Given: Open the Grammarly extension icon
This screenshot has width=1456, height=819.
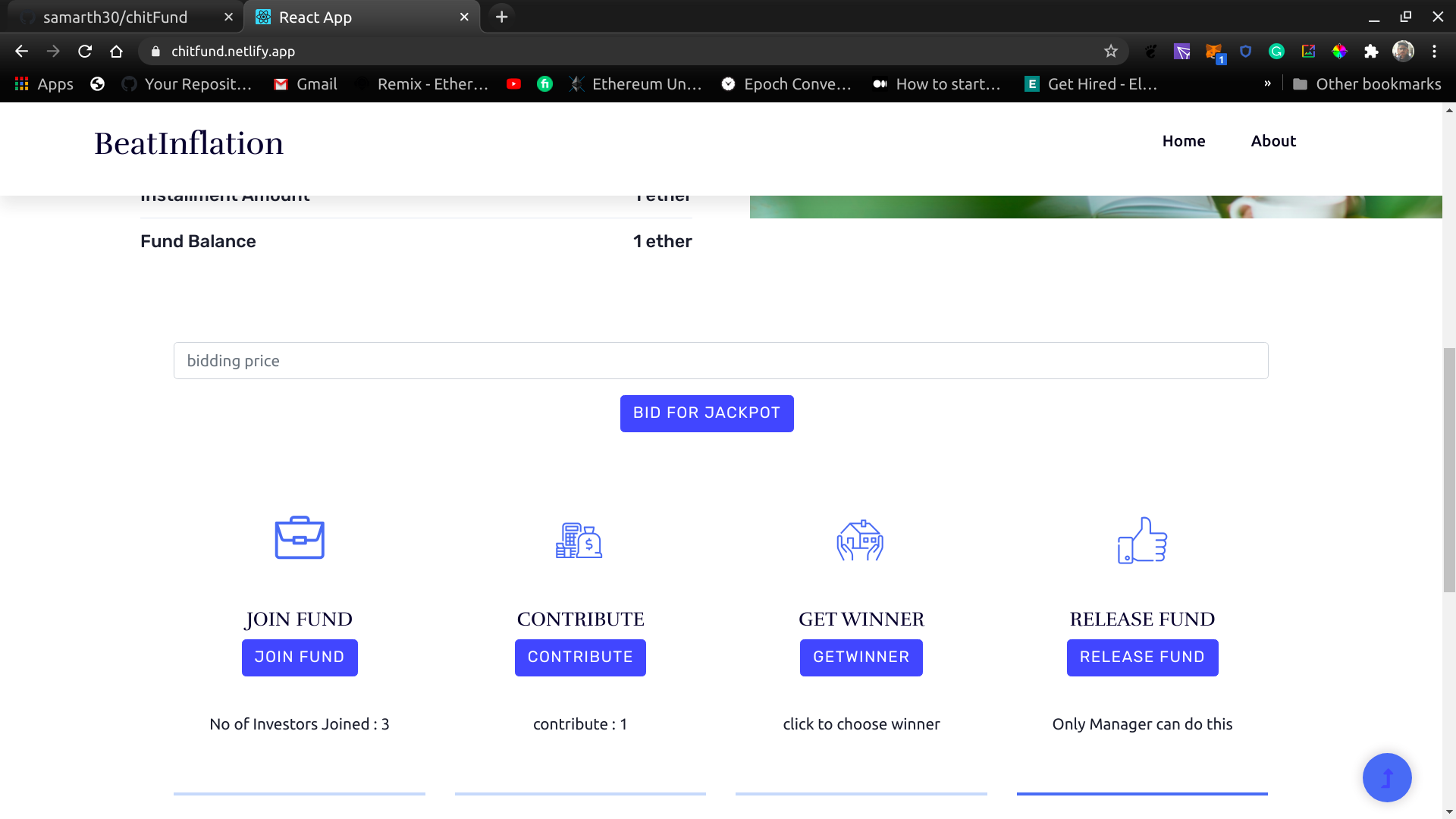Looking at the screenshot, I should coord(1277,52).
